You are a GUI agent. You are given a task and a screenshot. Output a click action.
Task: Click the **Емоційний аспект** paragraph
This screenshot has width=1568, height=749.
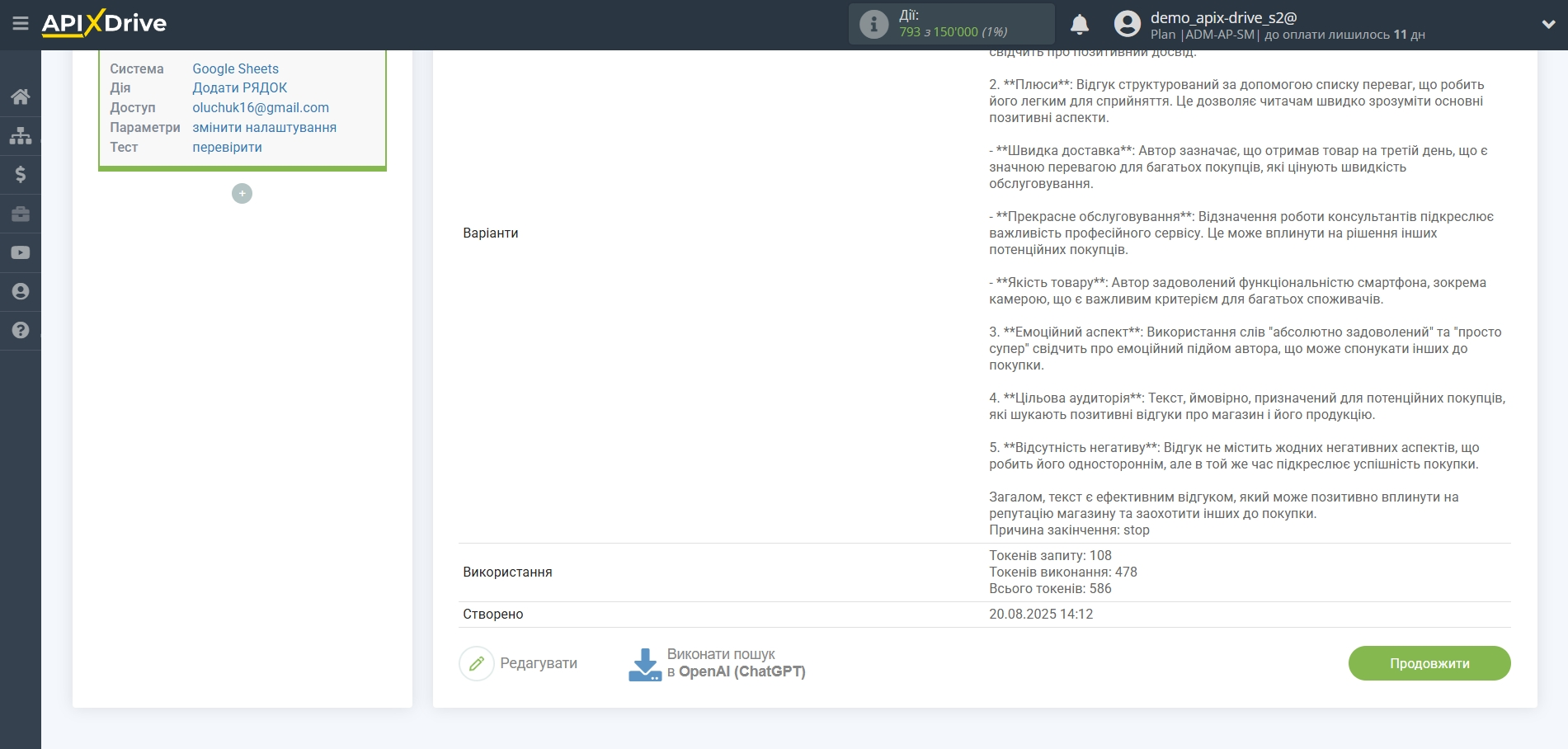(x=1245, y=348)
